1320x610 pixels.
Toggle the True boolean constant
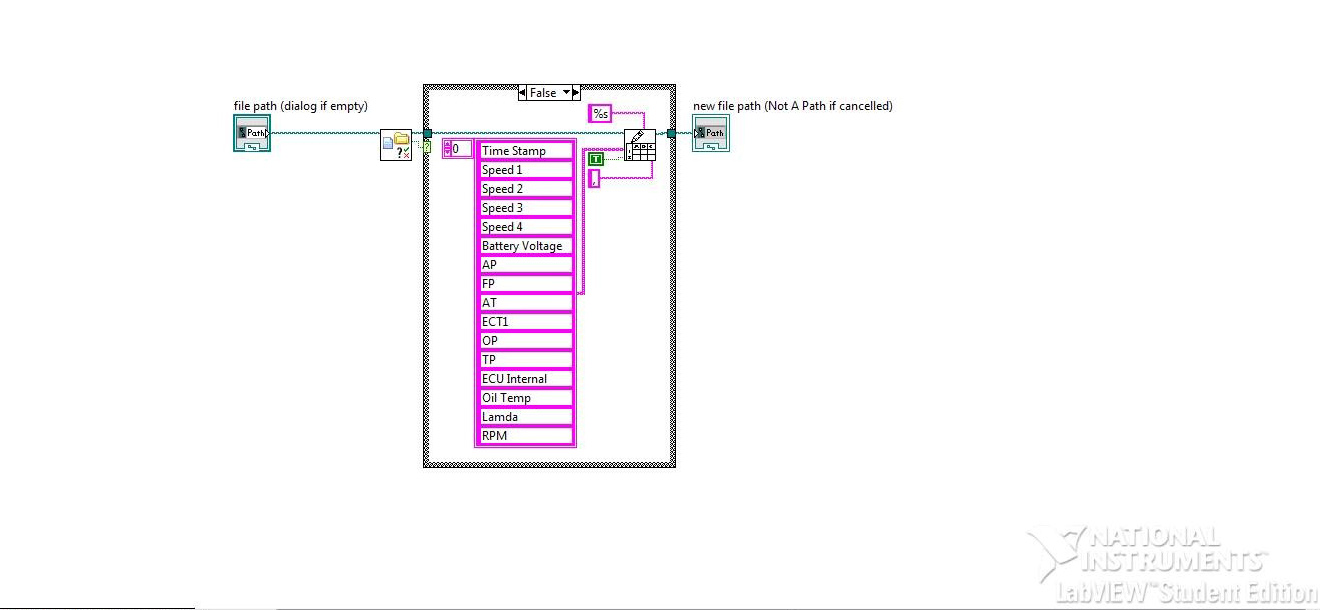coord(596,158)
